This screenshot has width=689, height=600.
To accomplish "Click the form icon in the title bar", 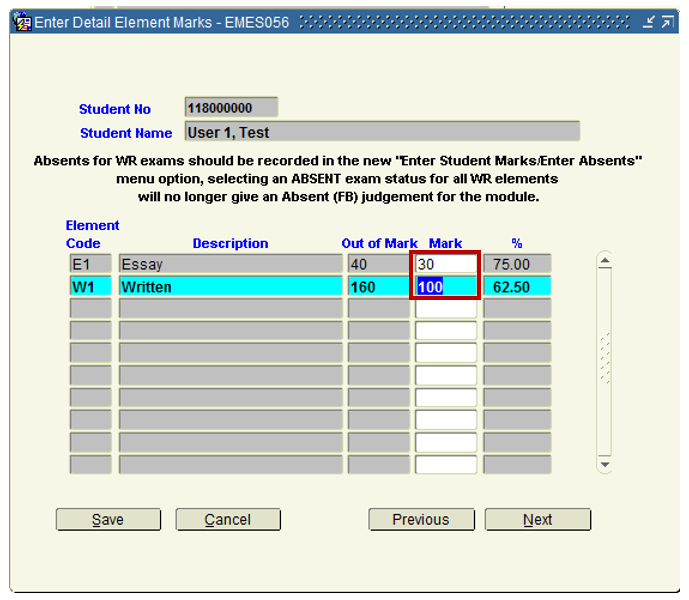I will [x=22, y=22].
